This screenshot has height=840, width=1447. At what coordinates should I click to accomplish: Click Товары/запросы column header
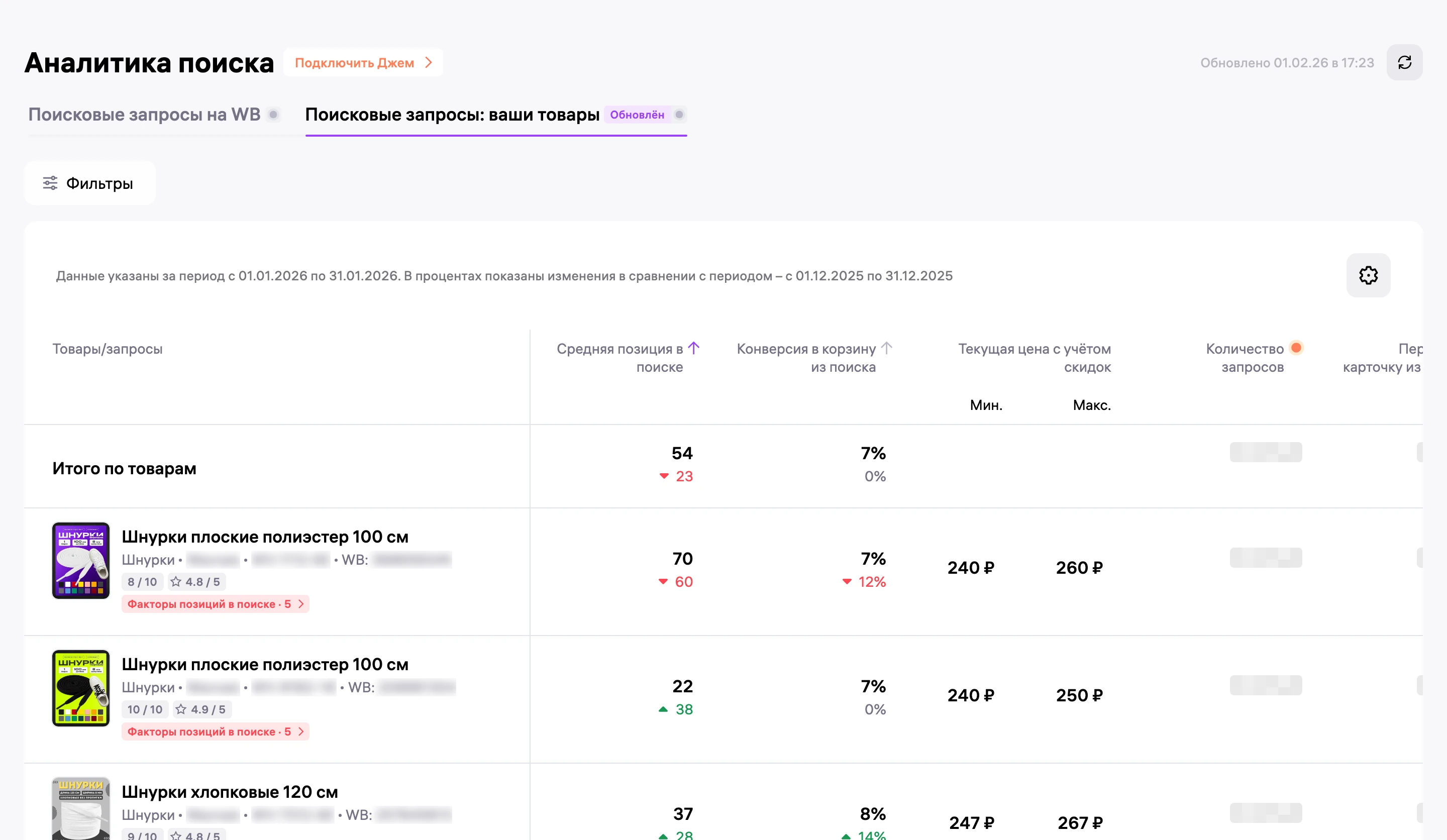[x=108, y=349]
